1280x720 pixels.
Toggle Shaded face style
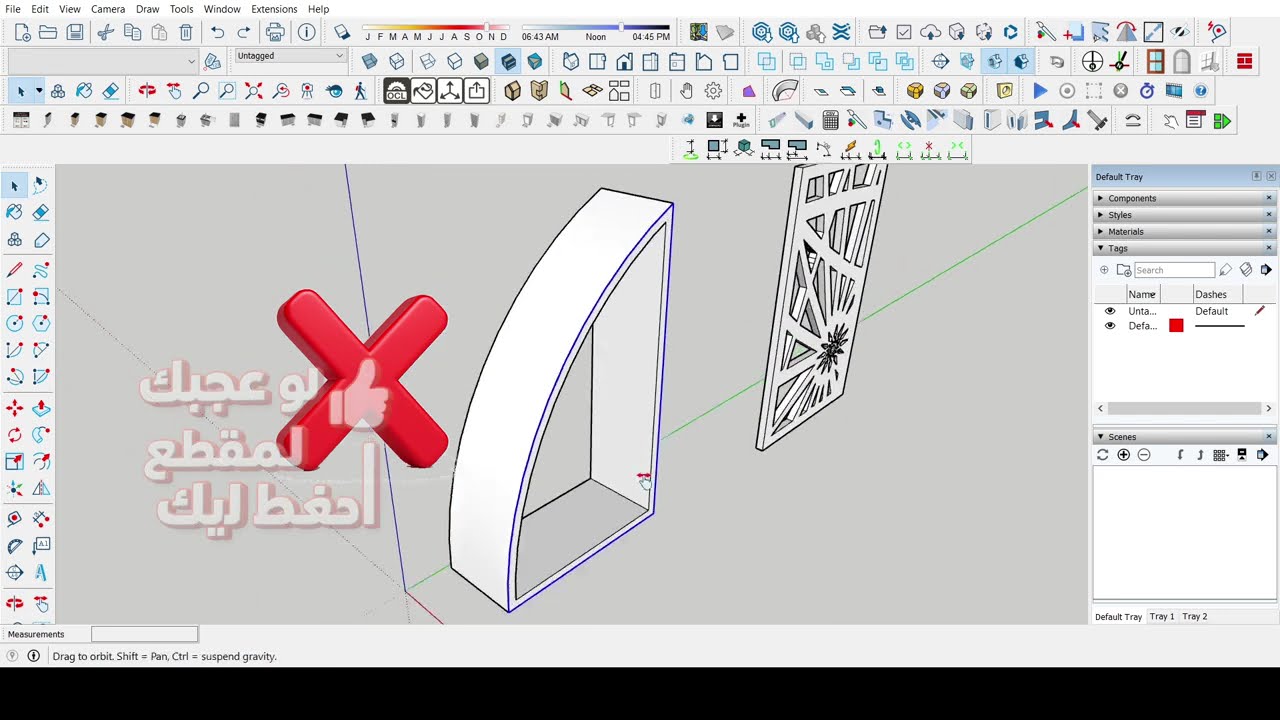[481, 62]
